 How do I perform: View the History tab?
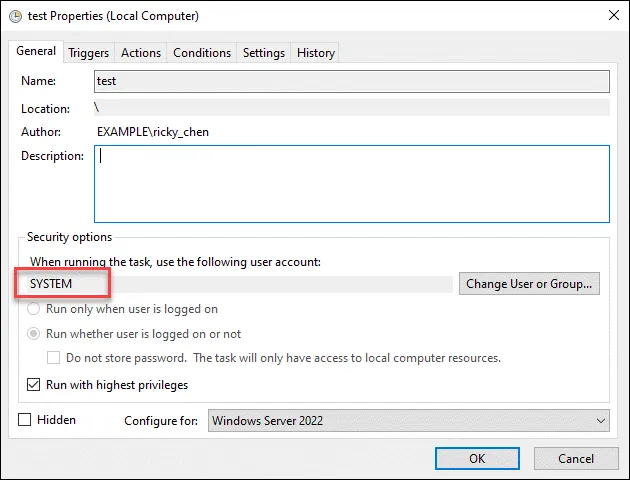coord(315,53)
